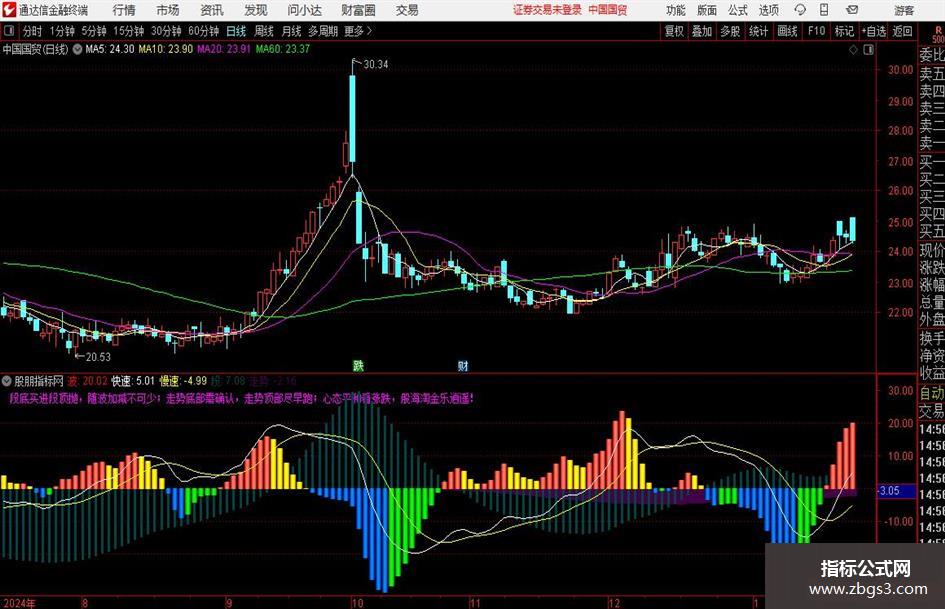Switch to the 60分钟 period tab
The image size is (945, 609).
(204, 31)
